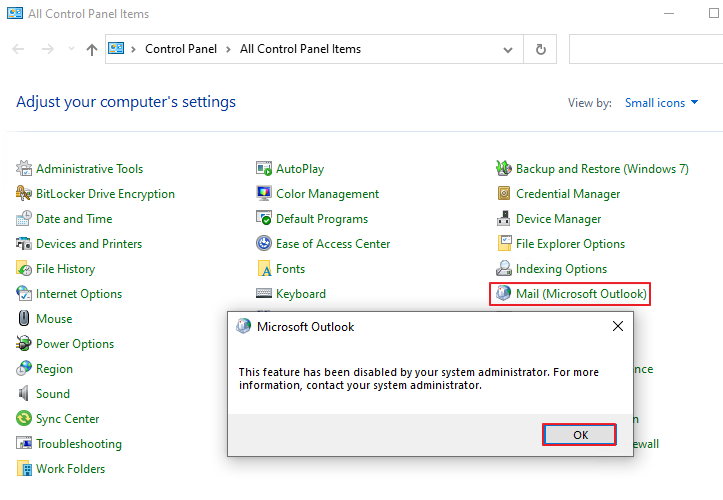Open the Device Manager icon
This screenshot has height=500, width=723.
[x=504, y=218]
